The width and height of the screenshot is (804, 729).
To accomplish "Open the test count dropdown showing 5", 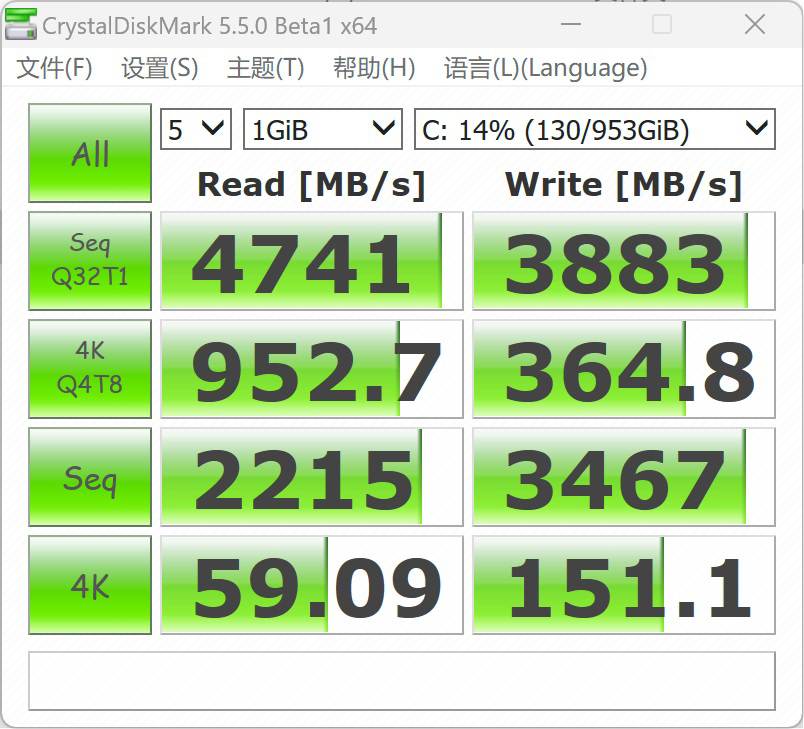I will click(196, 129).
